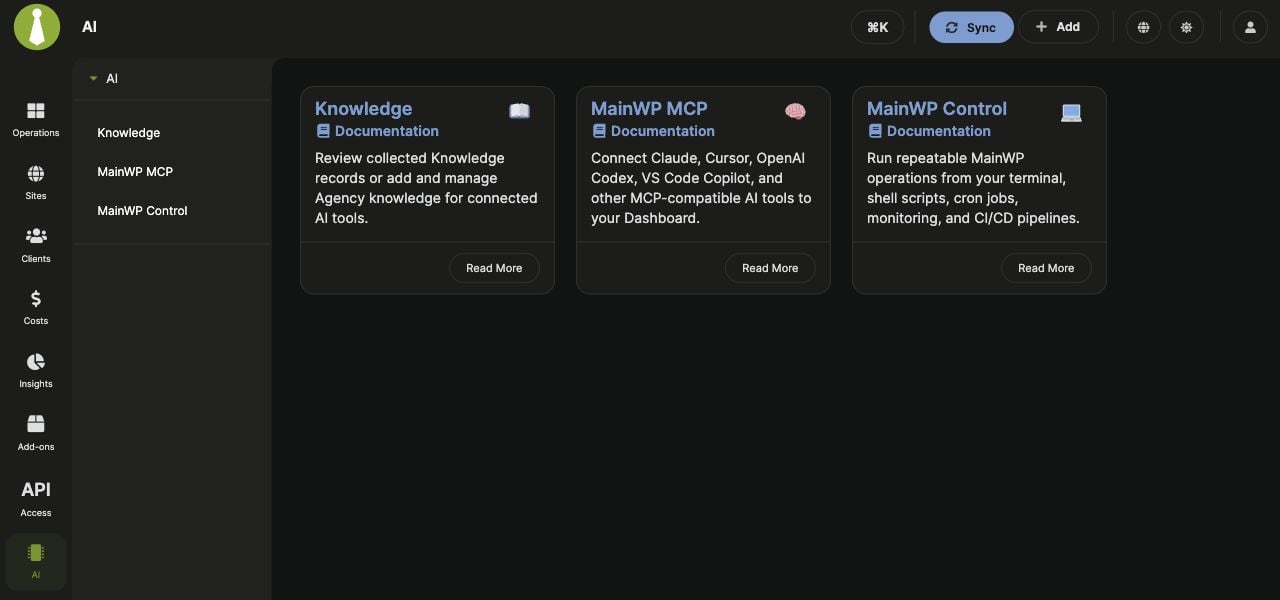The height and width of the screenshot is (600, 1280).
Task: Open the Costs sidebar section
Action: [36, 307]
